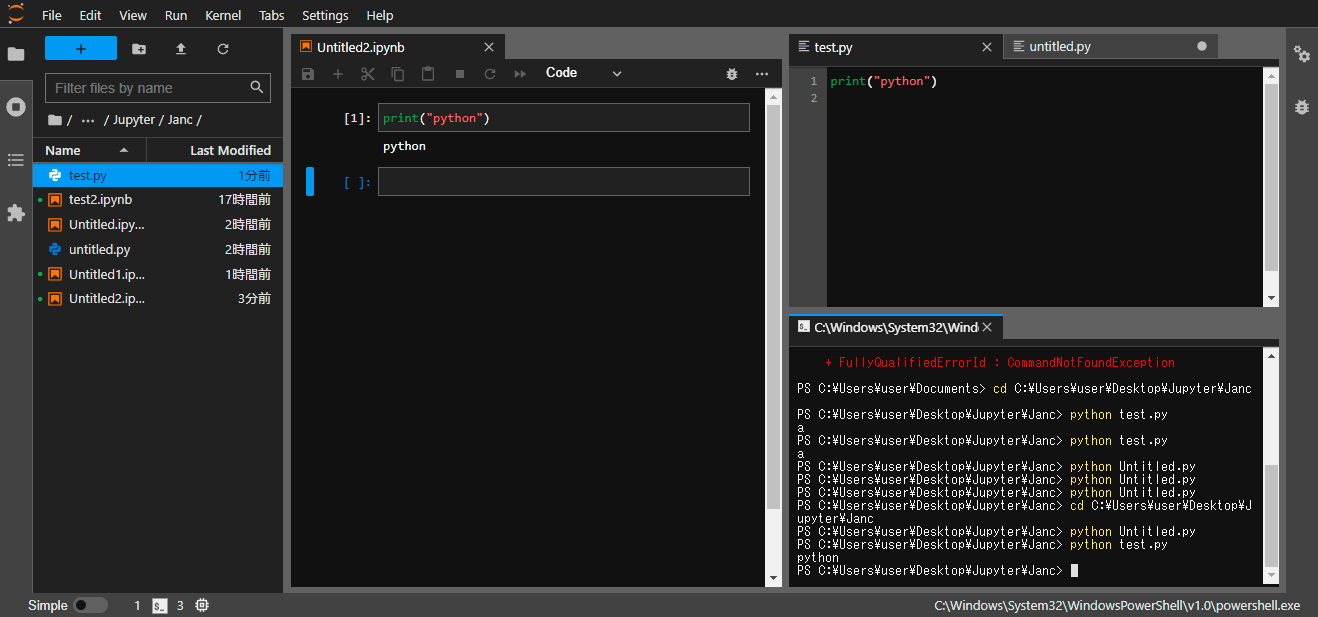The width and height of the screenshot is (1318, 617).
Task: Enable Simple interface mode
Action: (89, 605)
